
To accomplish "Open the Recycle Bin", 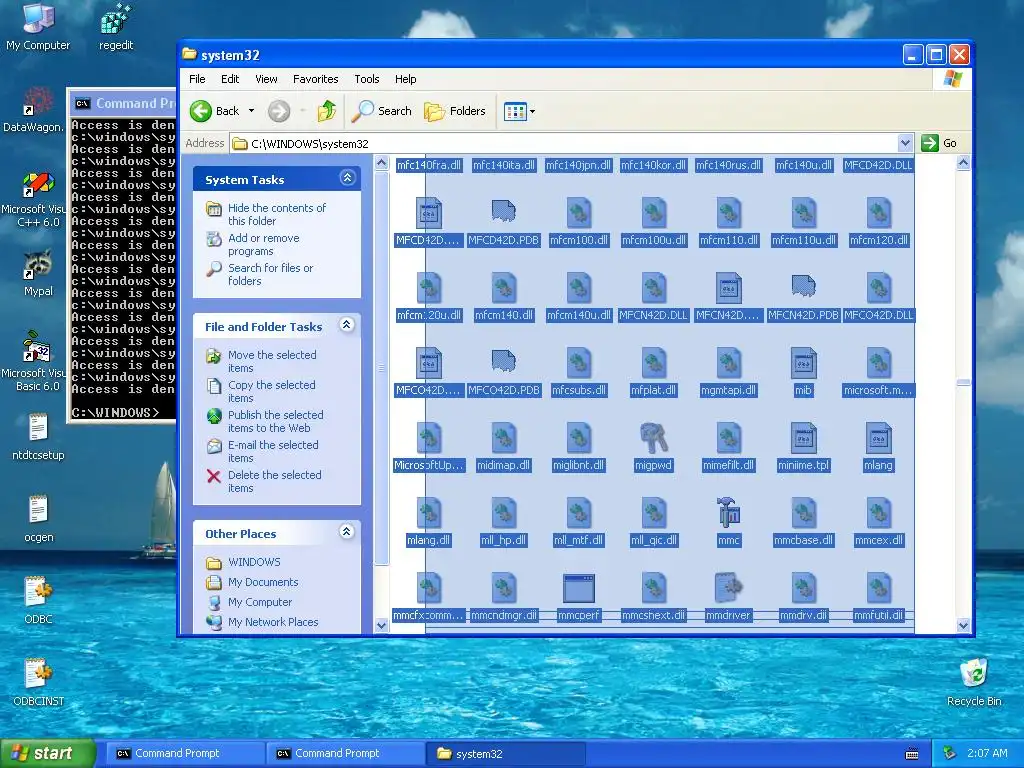I will pyautogui.click(x=974, y=682).
